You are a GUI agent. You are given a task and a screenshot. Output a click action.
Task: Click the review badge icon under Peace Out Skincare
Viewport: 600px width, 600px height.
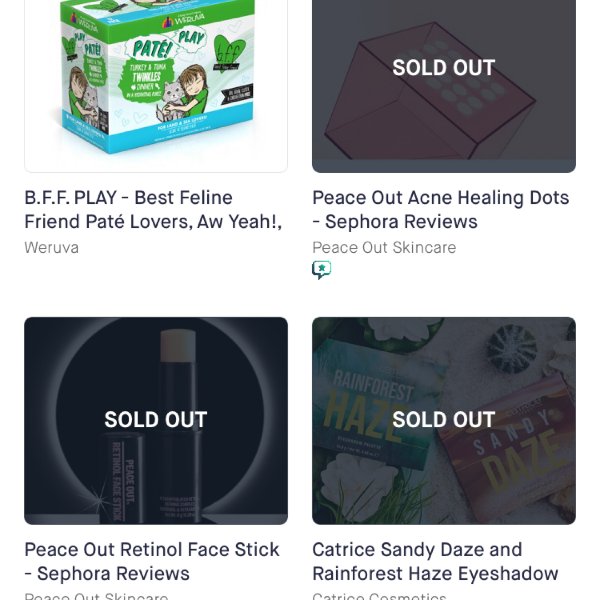click(321, 270)
